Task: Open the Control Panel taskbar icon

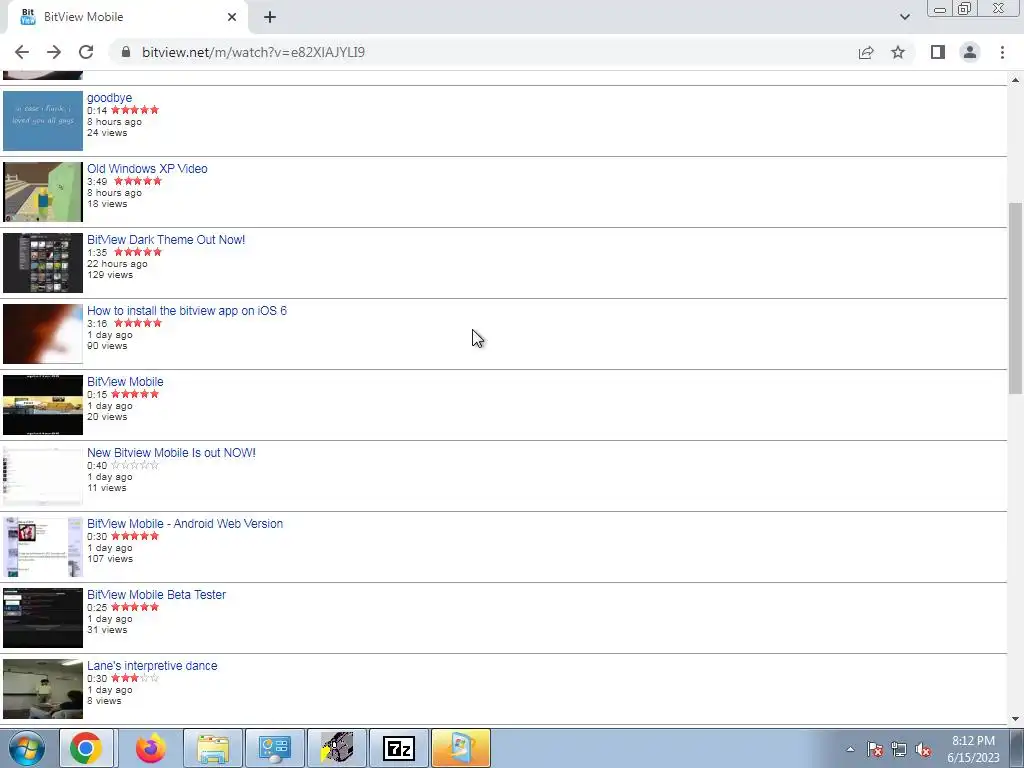Action: [x=274, y=748]
